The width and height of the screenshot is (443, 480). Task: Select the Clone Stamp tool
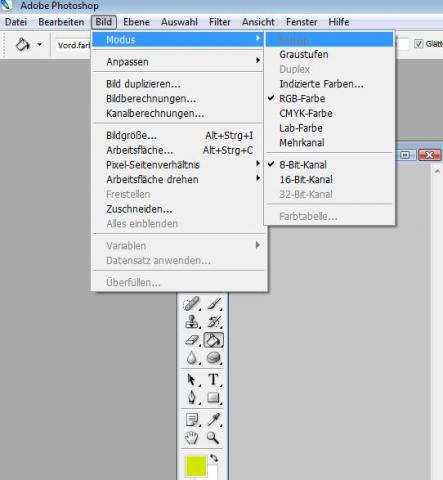(192, 322)
